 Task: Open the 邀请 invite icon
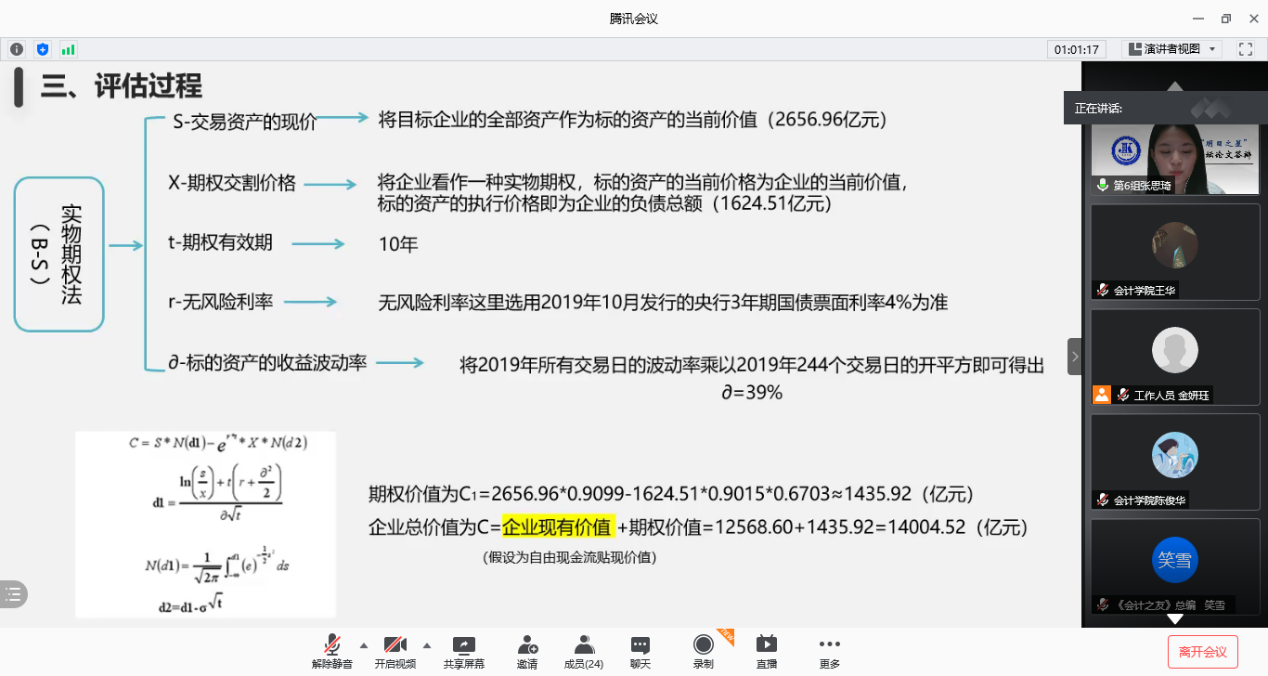527,650
